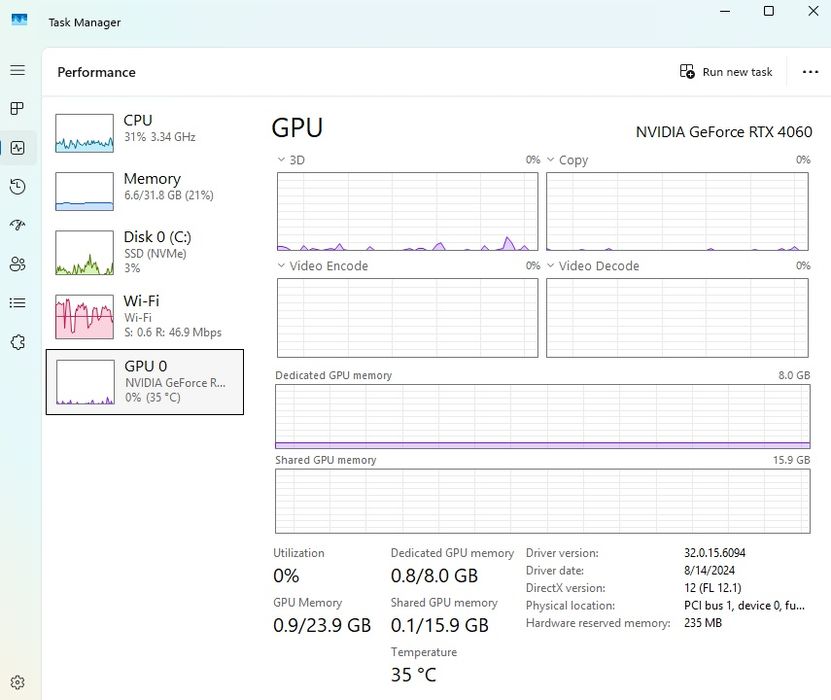Open Task Manager settings gear
831x700 pixels.
click(17, 682)
